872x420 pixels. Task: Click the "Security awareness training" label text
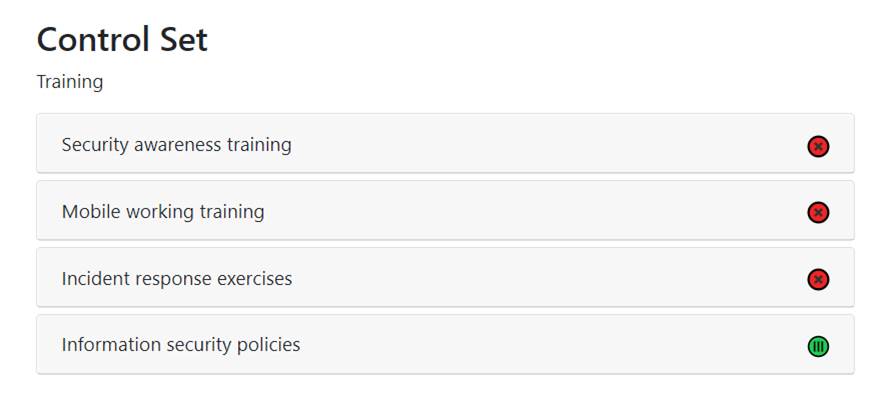pos(176,145)
